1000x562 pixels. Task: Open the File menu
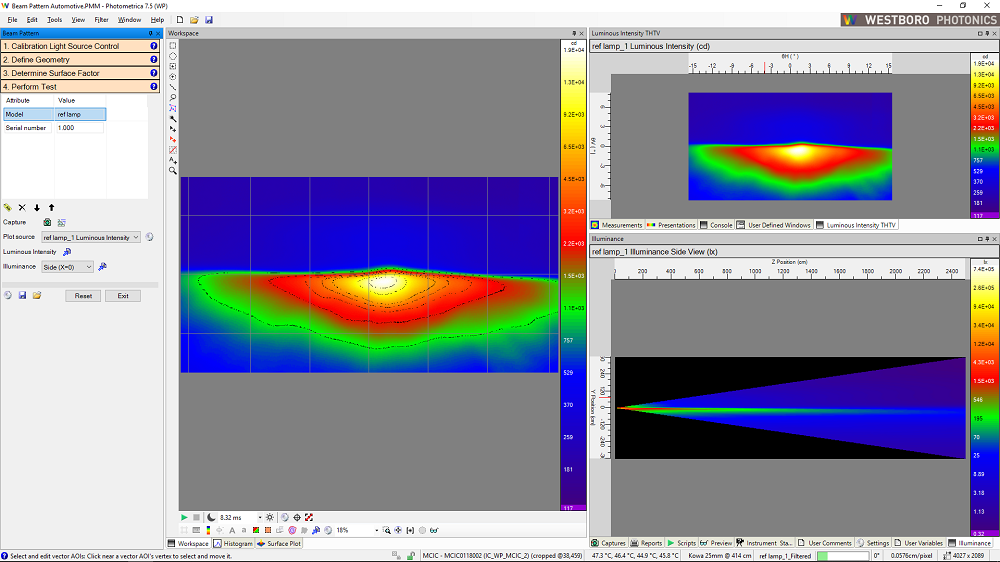[x=12, y=20]
